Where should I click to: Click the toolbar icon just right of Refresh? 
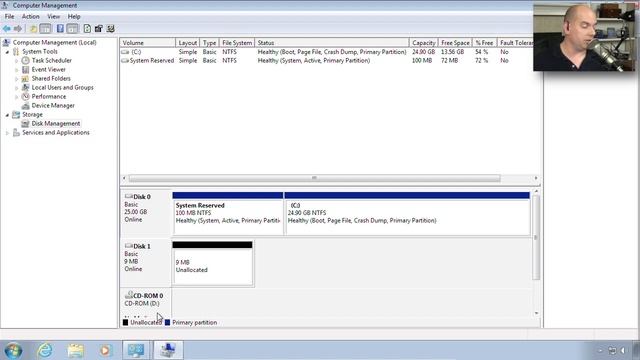[98, 29]
